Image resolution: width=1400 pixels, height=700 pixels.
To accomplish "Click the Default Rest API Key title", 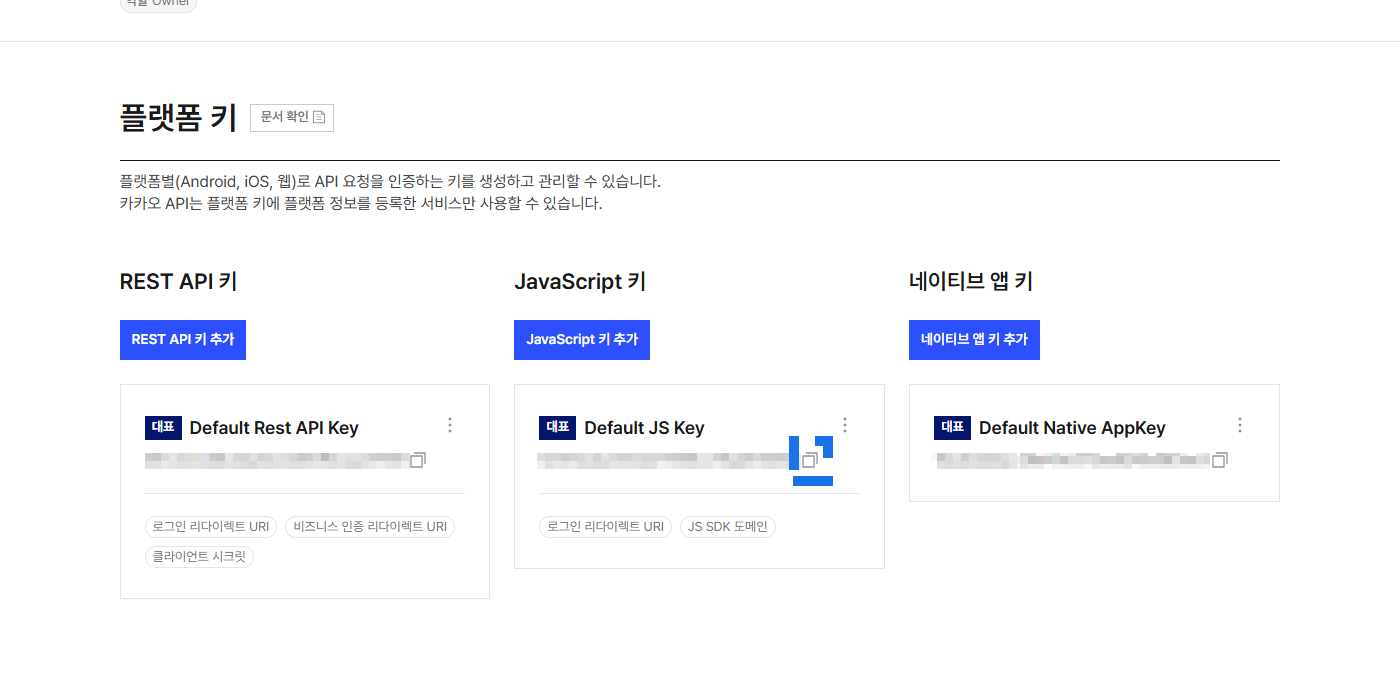I will [274, 428].
